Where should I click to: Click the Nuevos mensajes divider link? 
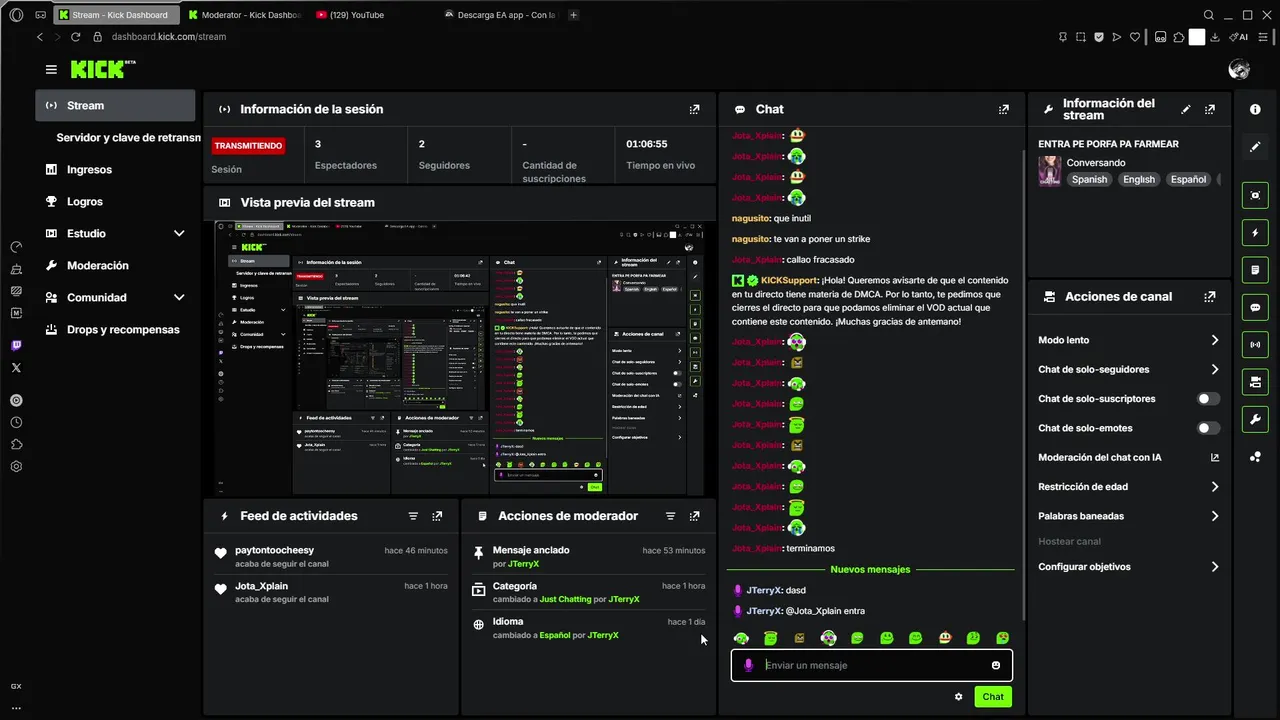pos(870,569)
